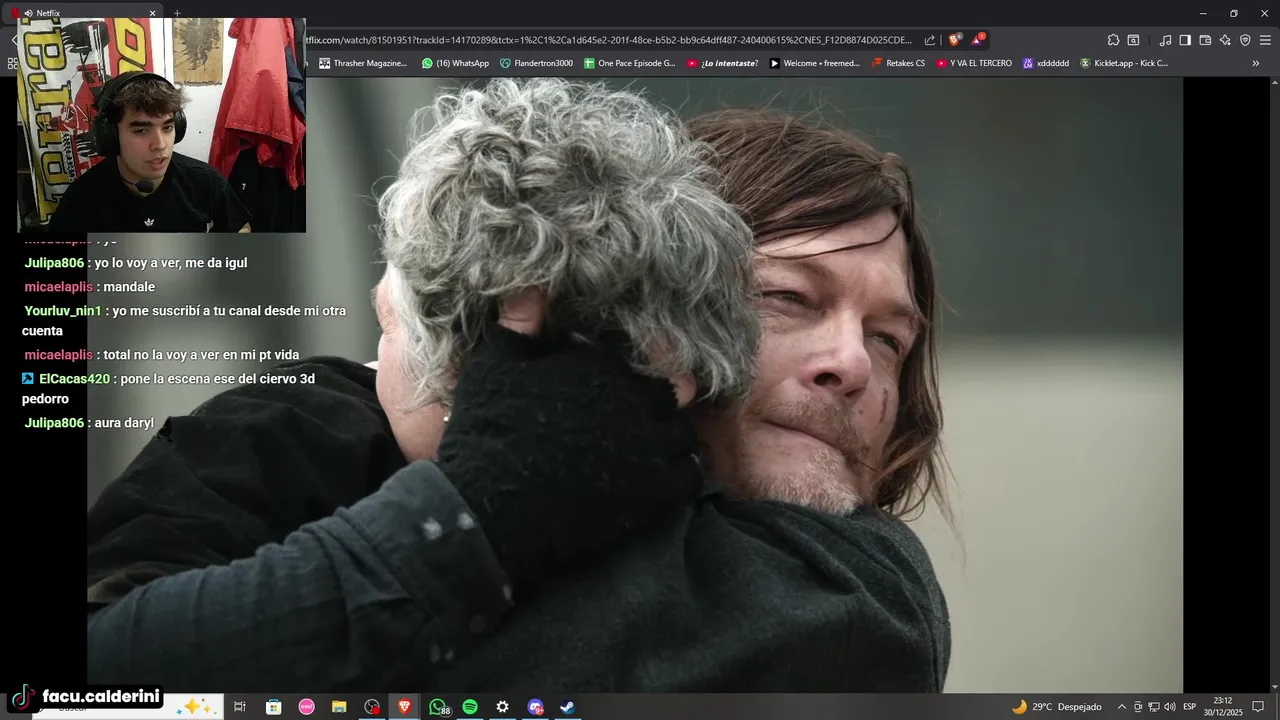Viewport: 1280px width, 720px height.
Task: Open the clock showing 23:12 30/12/2025
Action: [1222, 706]
